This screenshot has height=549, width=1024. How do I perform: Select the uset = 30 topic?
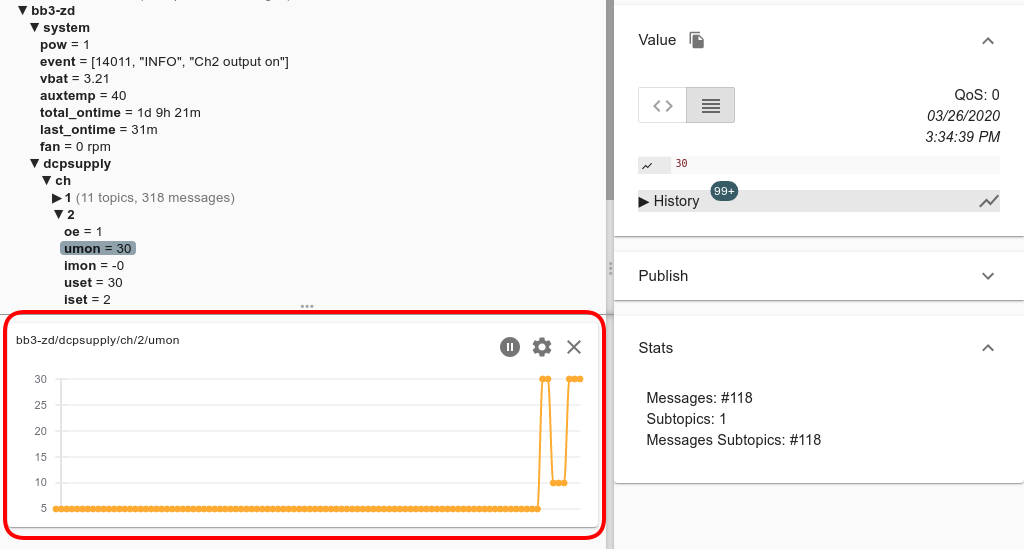tap(93, 283)
